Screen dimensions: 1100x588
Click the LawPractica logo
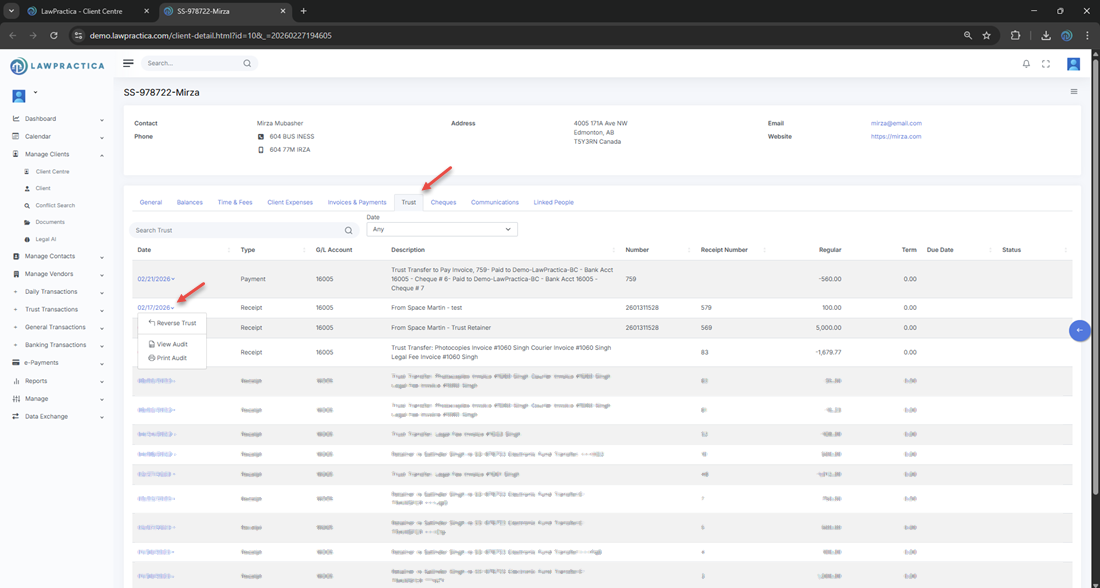coord(56,66)
